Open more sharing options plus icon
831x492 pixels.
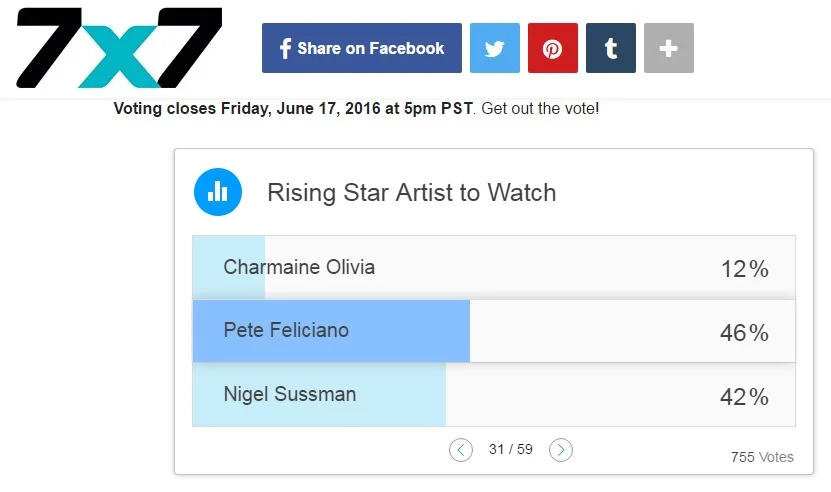pyautogui.click(x=669, y=48)
